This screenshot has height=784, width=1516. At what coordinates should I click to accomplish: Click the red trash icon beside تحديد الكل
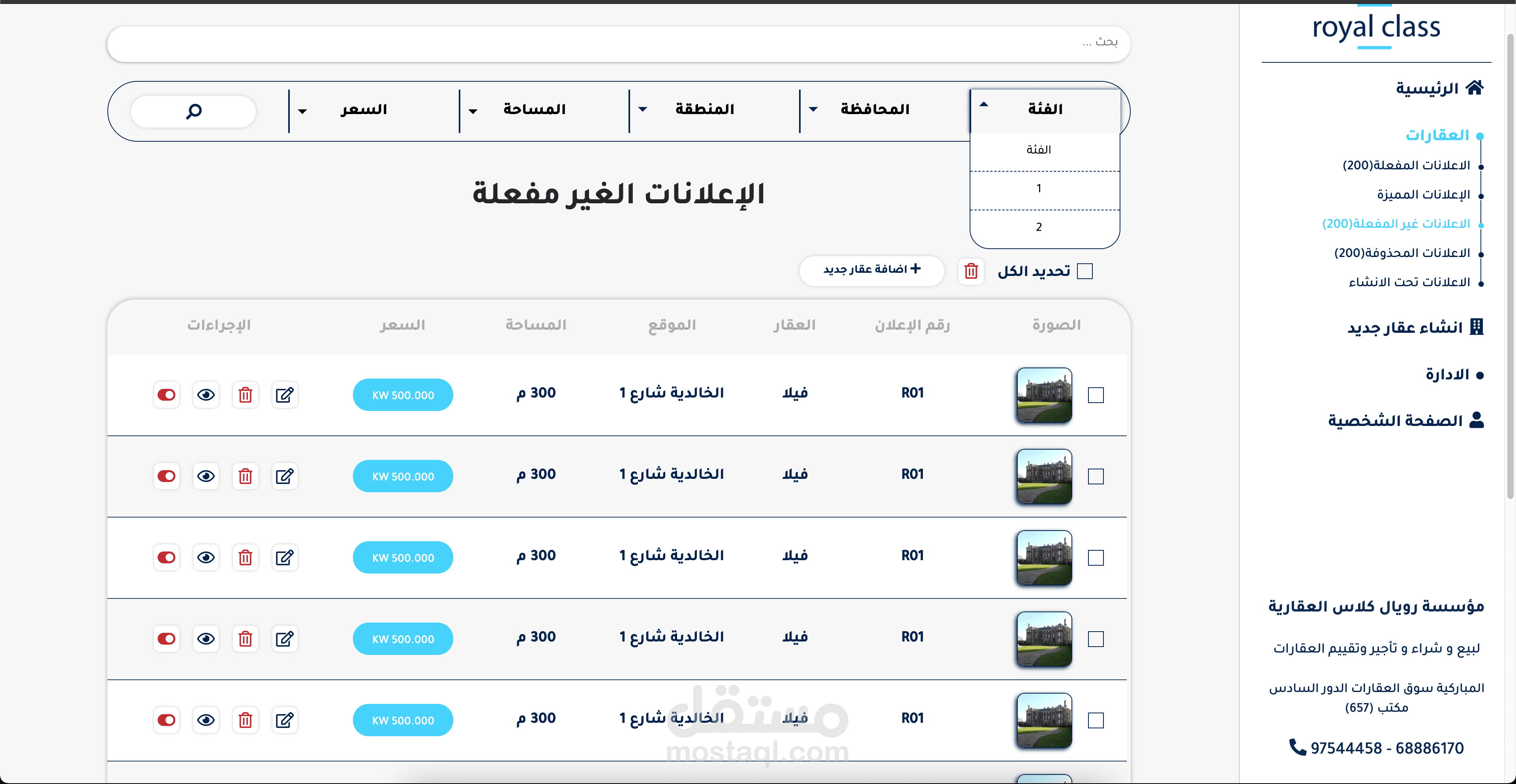point(970,271)
